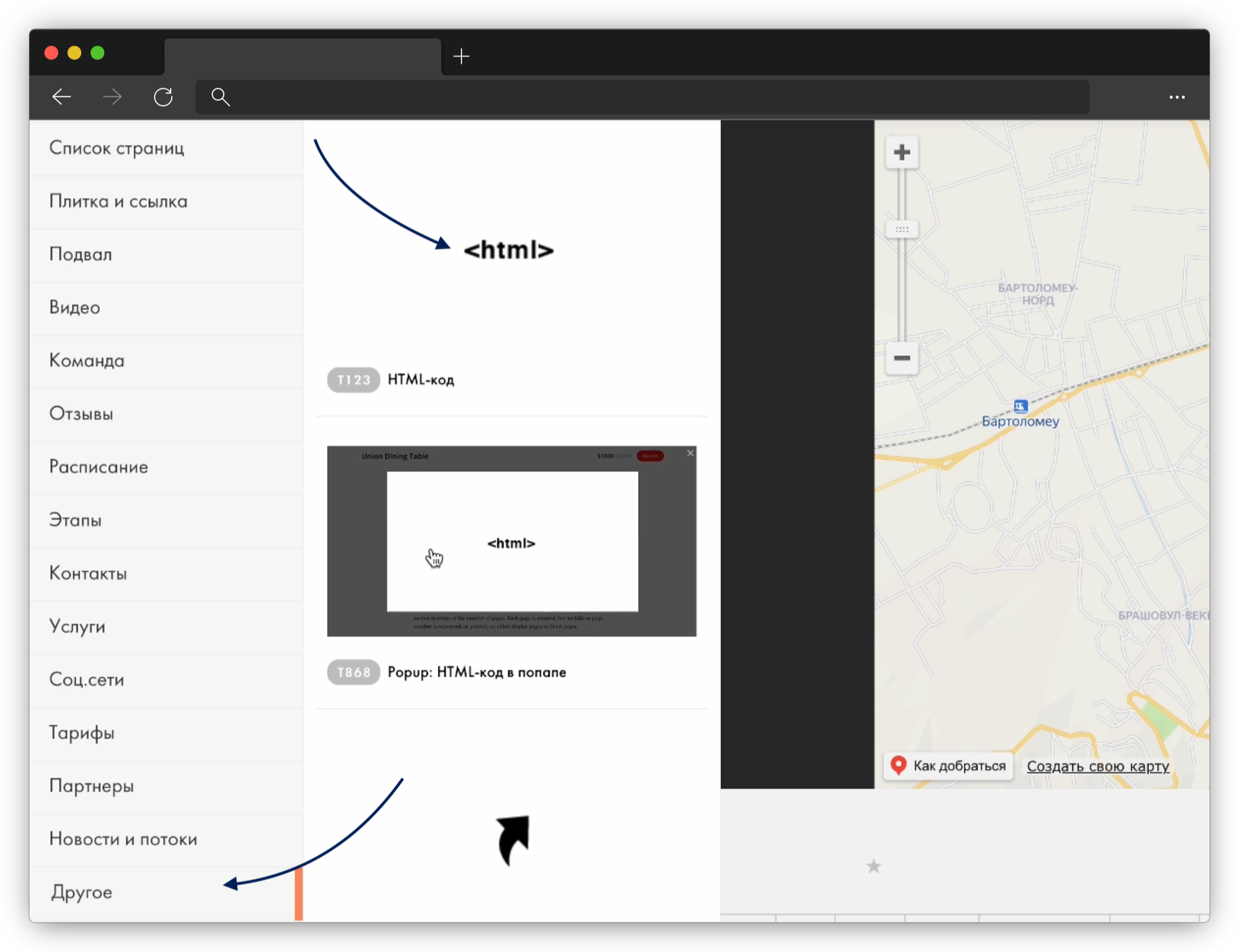Click the browser back arrow
This screenshot has width=1239, height=952.
pyautogui.click(x=62, y=97)
